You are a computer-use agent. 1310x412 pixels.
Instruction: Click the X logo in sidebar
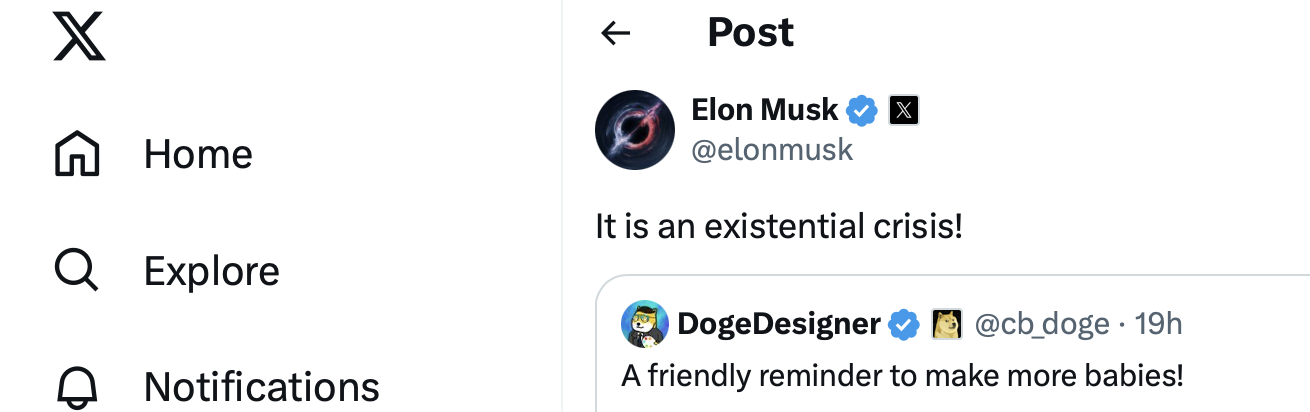coord(78,34)
